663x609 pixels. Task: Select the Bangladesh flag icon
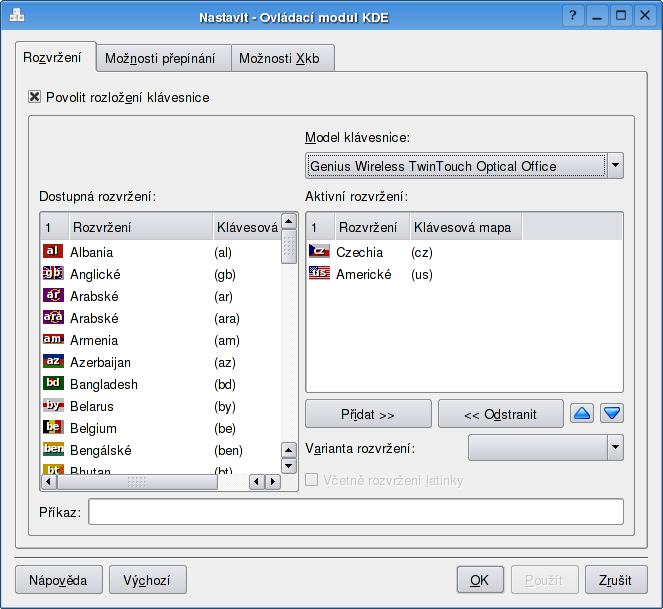(x=53, y=384)
